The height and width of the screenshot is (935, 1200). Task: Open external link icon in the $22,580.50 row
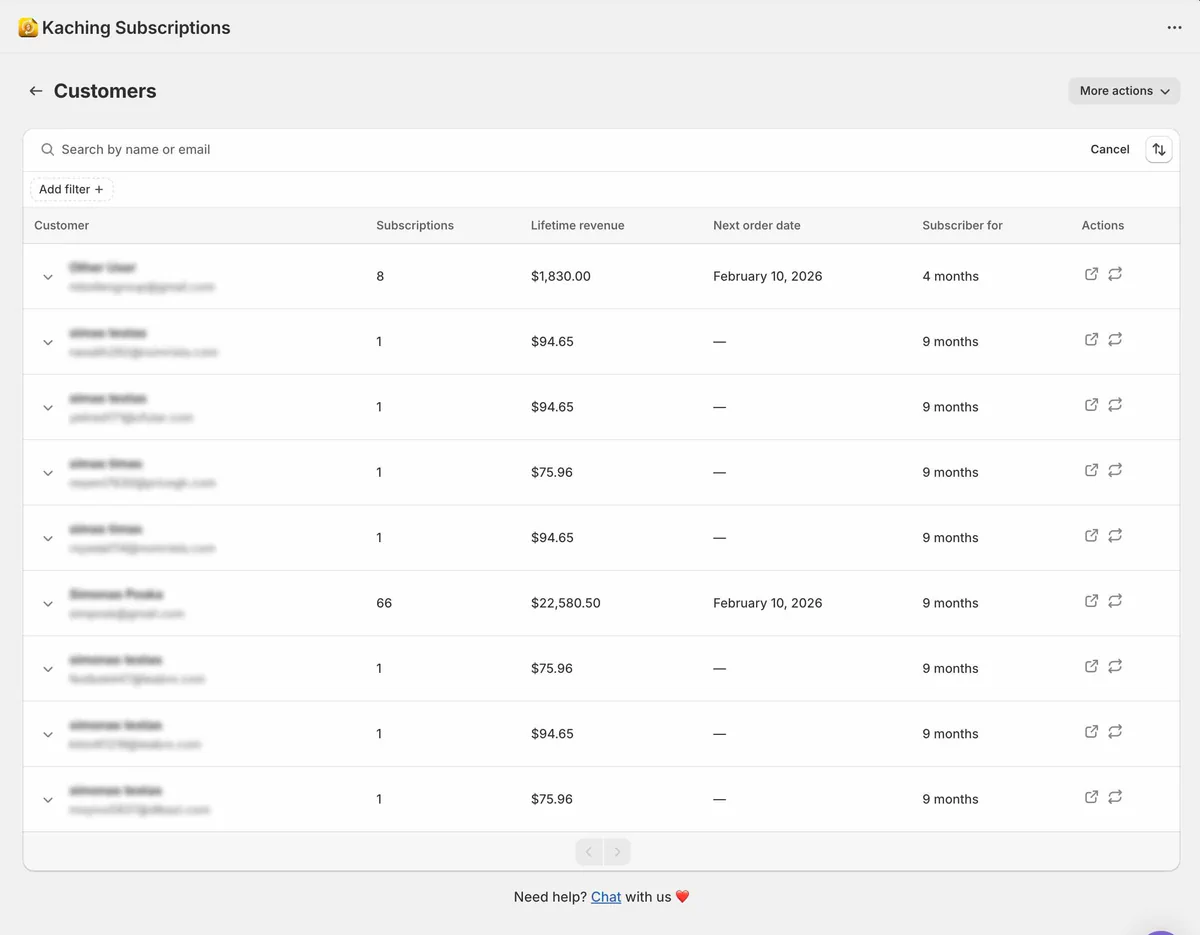tap(1092, 601)
